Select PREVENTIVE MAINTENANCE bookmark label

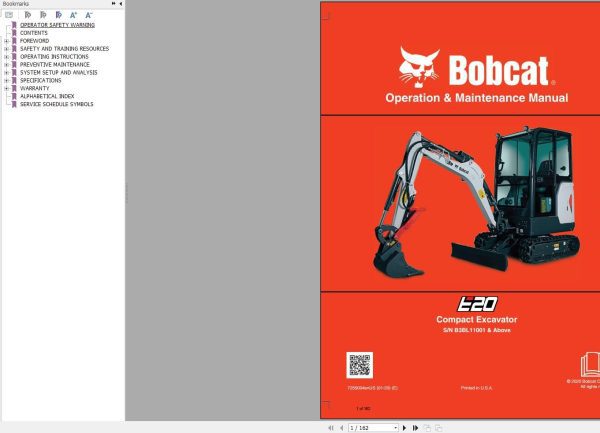(x=55, y=65)
